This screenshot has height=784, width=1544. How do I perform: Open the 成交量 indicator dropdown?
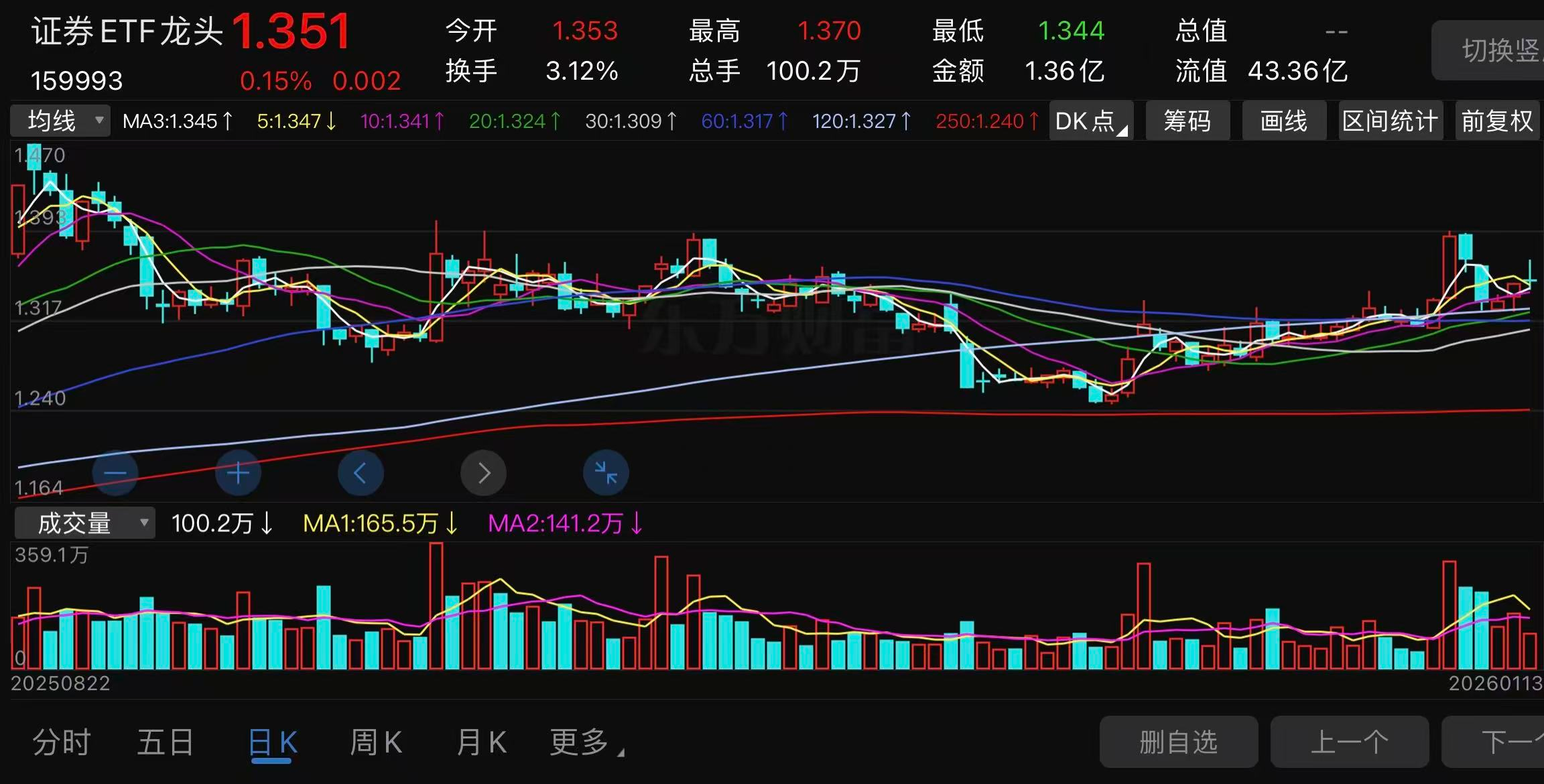click(84, 523)
